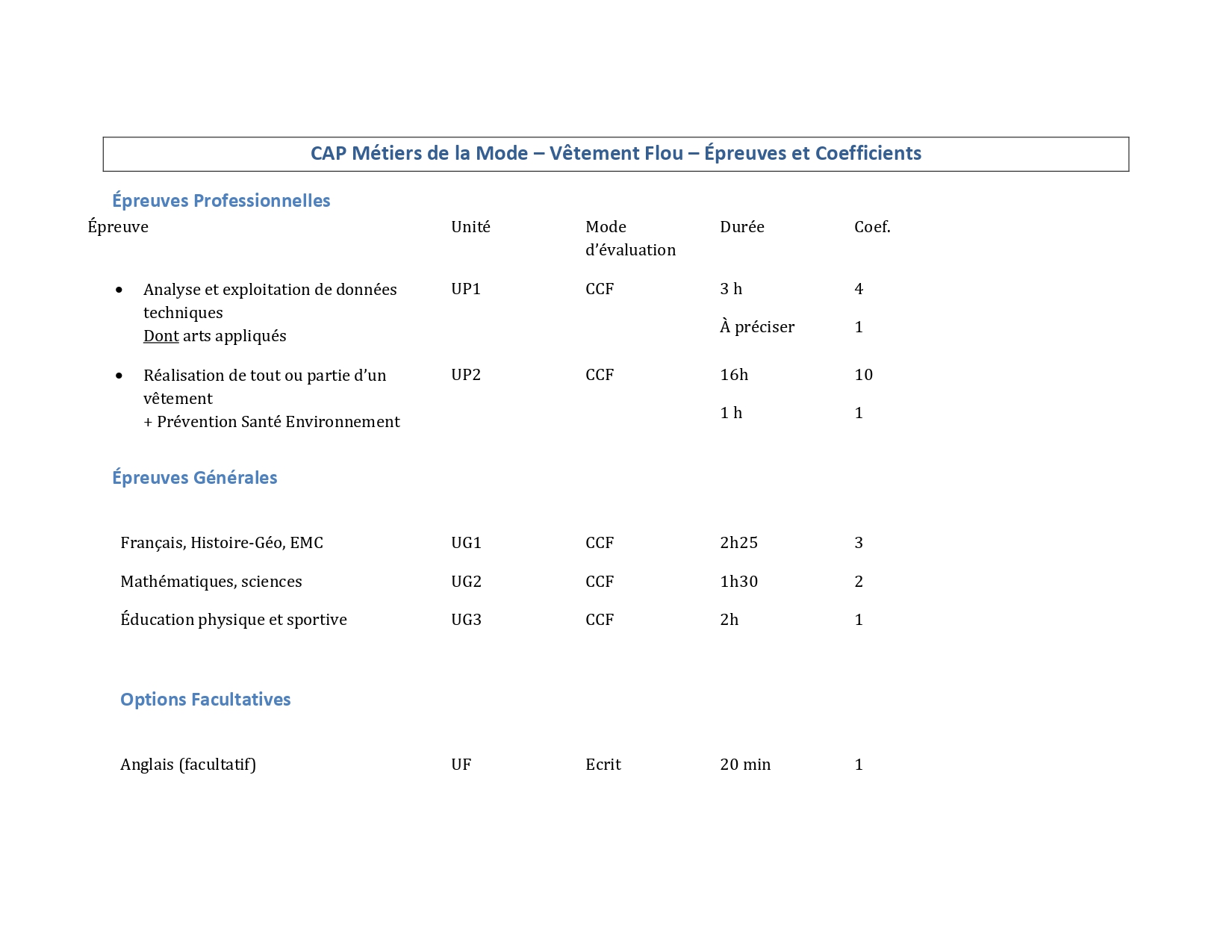
Task: Click 'Réalisation de tout ou partie d'un vêtement'
Action: (x=265, y=387)
